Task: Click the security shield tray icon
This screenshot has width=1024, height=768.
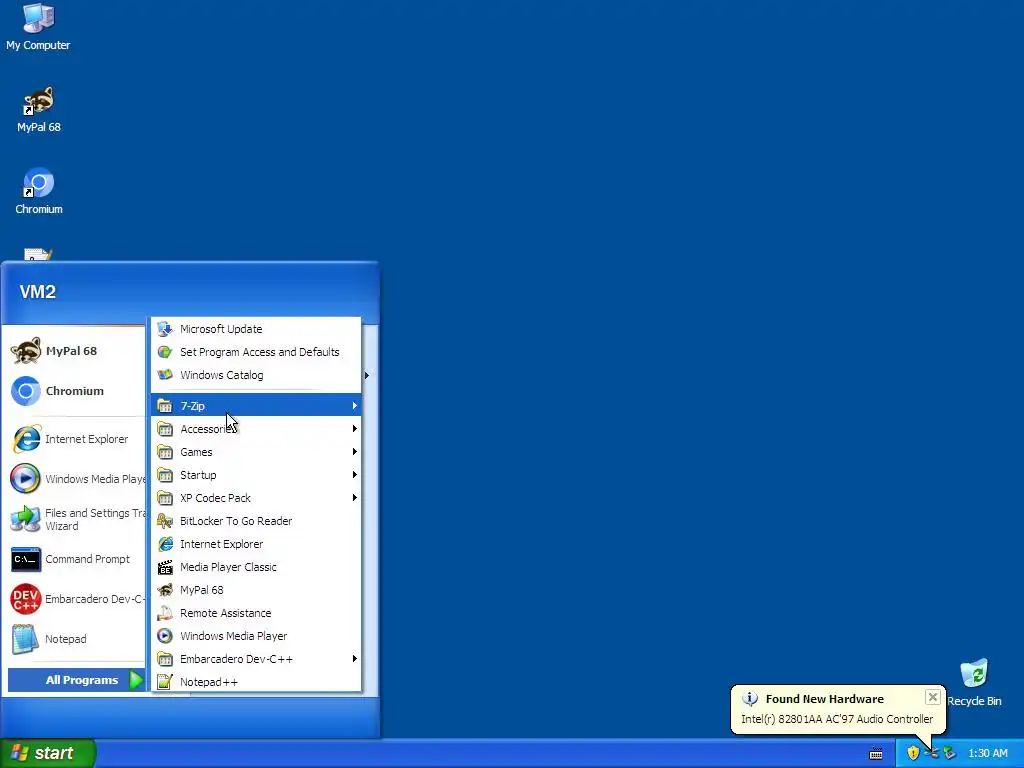Action: pos(913,753)
